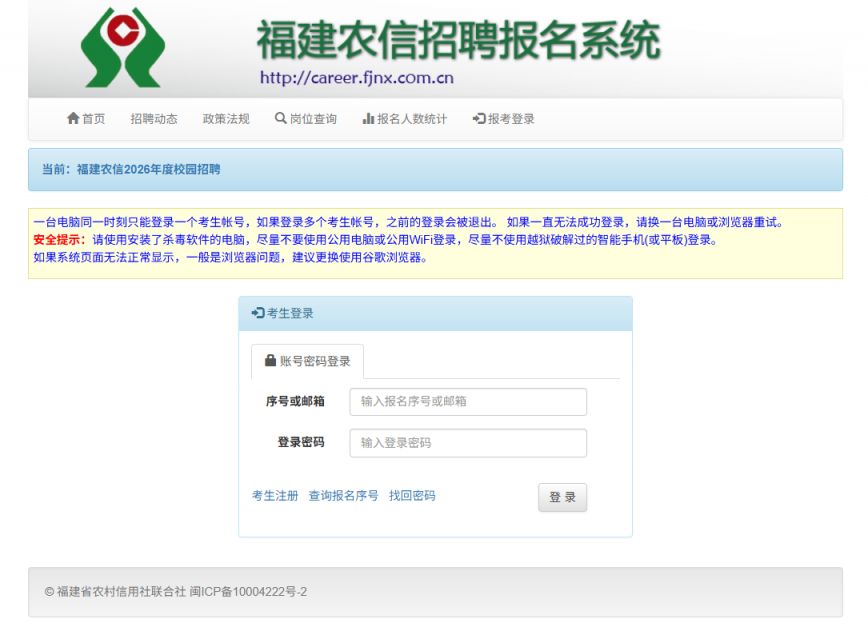This screenshot has width=868, height=627.
Task: Click the 报考登录 sign-in icon
Action: [x=479, y=119]
